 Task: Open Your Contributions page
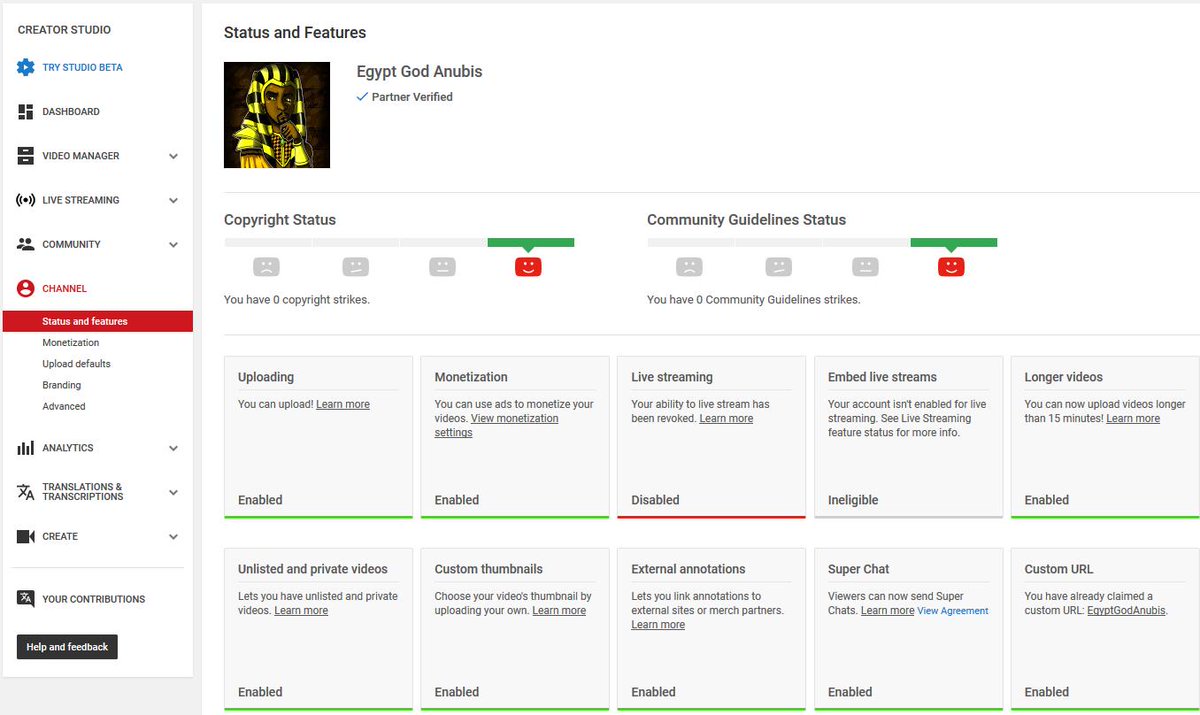point(93,599)
